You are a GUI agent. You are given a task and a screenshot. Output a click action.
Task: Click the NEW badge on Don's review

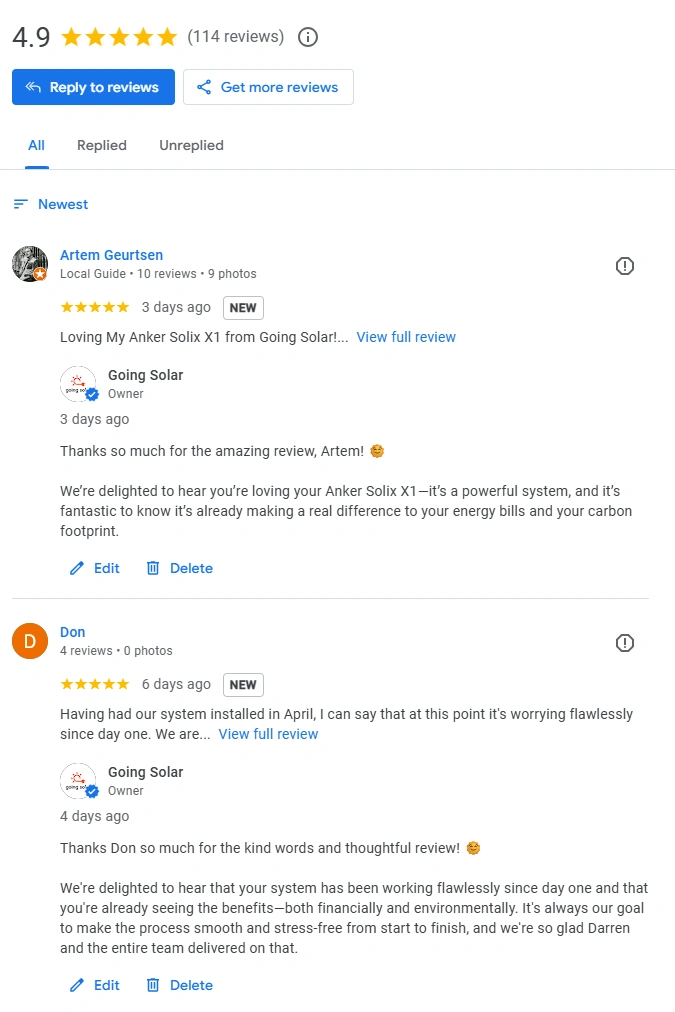243,684
